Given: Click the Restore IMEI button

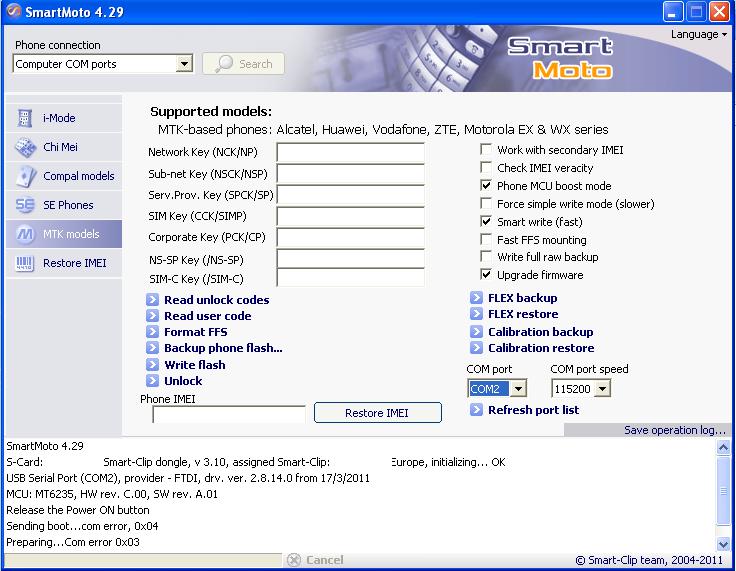Looking at the screenshot, I should coord(377,413).
